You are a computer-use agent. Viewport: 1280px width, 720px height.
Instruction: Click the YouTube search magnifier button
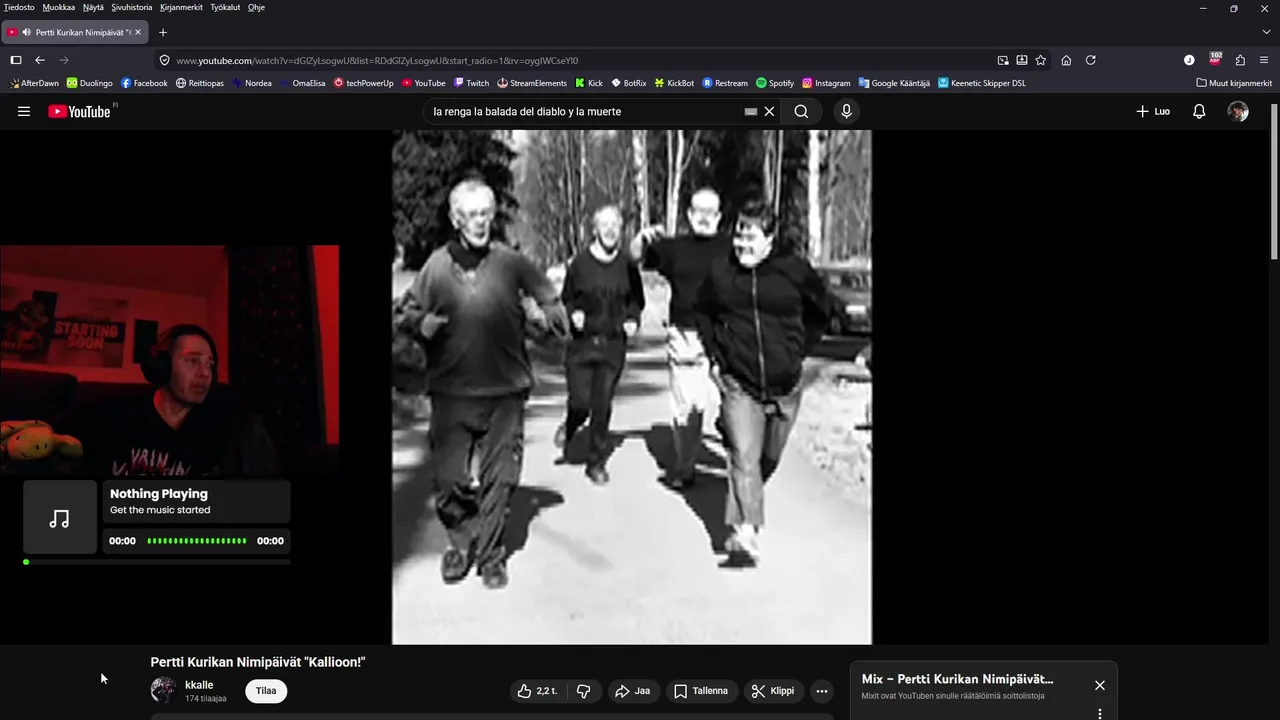tap(801, 111)
